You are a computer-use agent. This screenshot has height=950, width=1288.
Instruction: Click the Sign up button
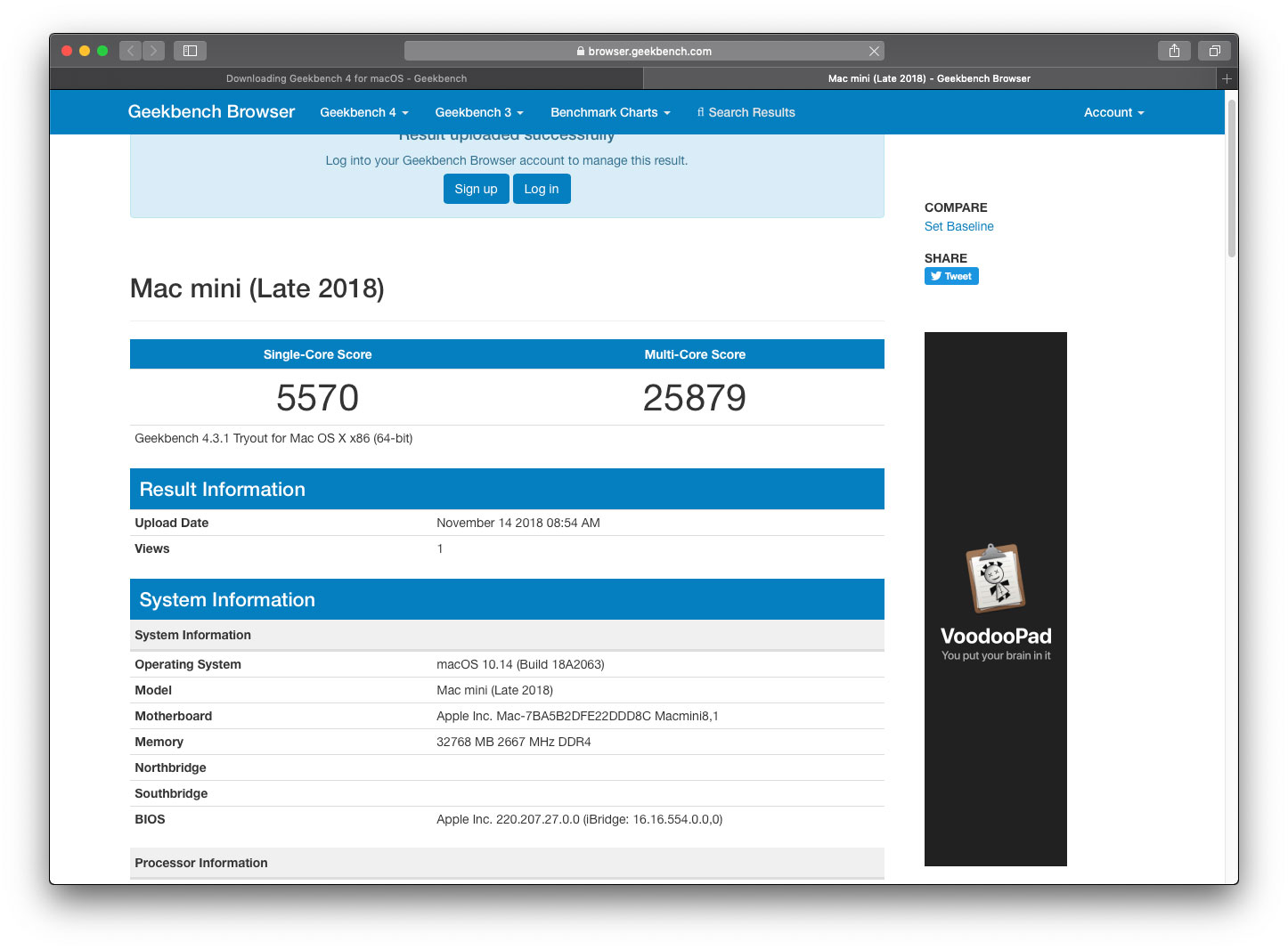[x=477, y=189]
